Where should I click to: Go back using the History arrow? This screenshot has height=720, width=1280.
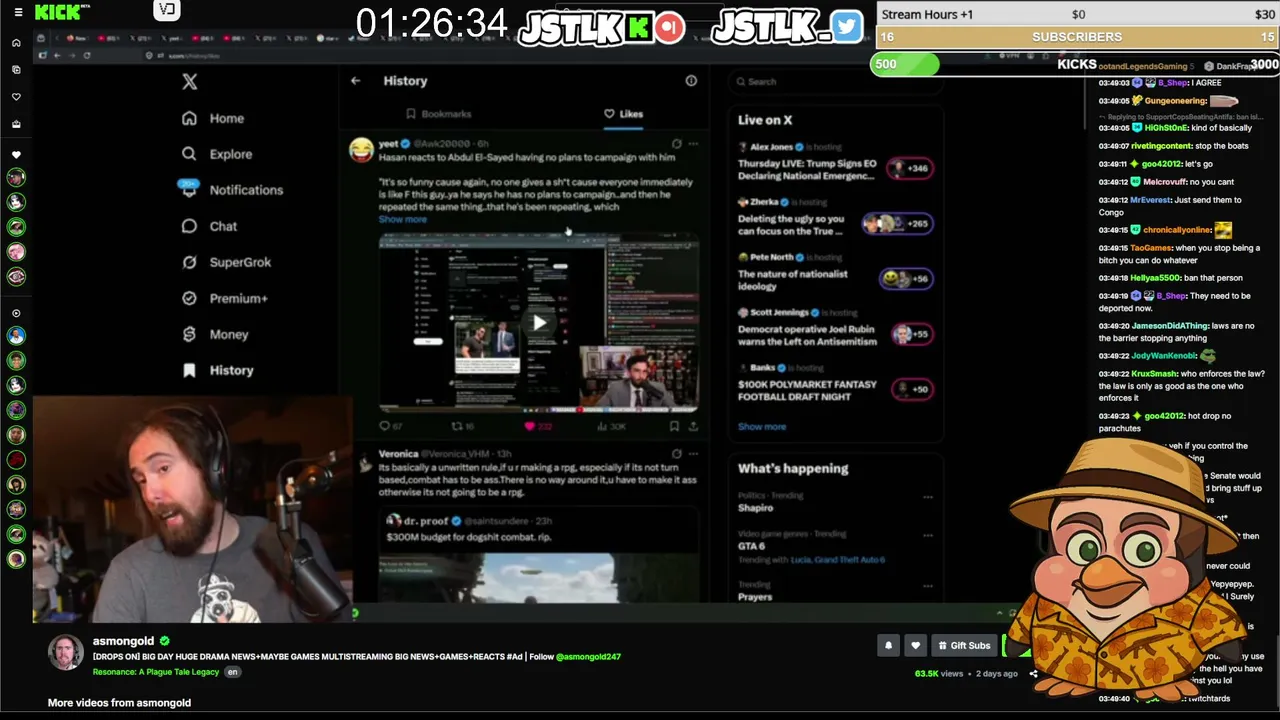[x=355, y=81]
